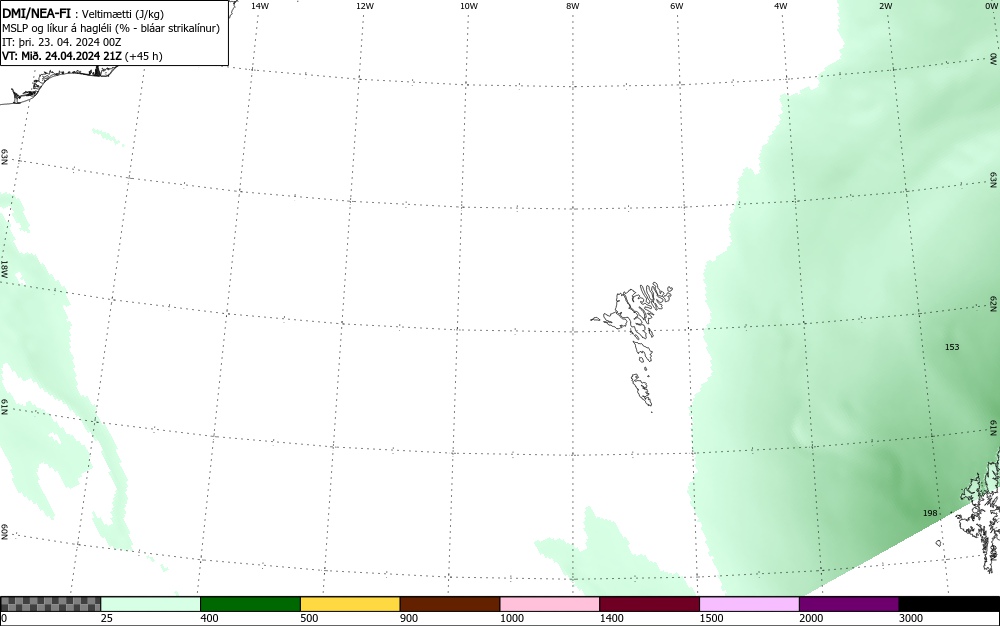Click the legend value '0'
Screen dimensions: 1000x626
coord(4,618)
